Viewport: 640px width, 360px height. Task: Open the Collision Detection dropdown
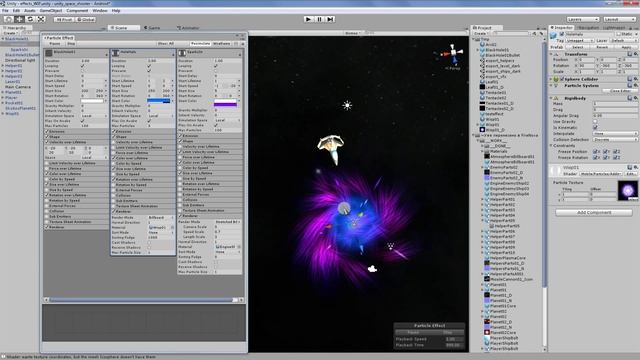[615, 140]
